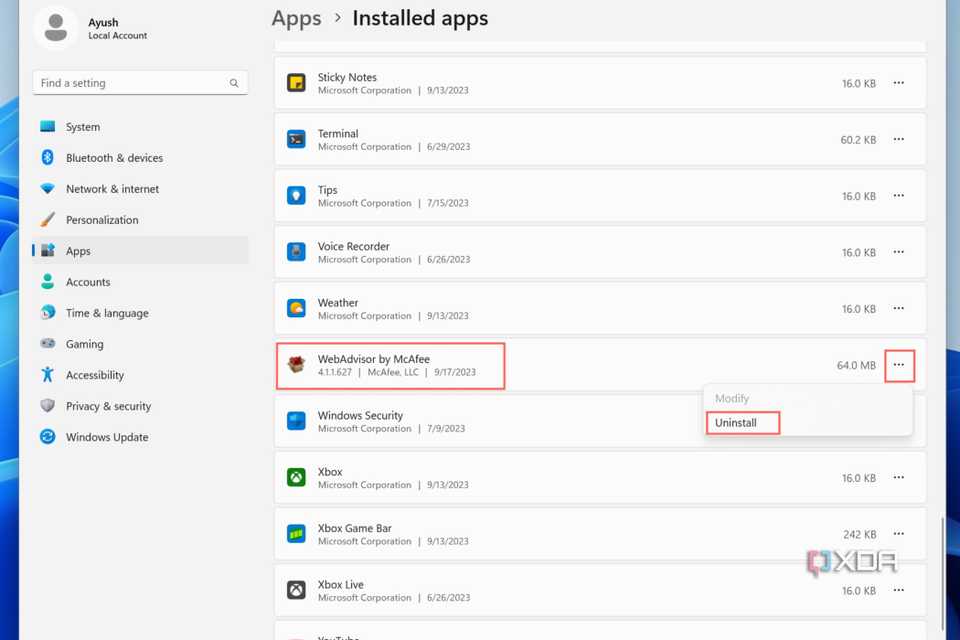This screenshot has height=640, width=960.
Task: Open the Sticky Notes app icon
Action: click(296, 83)
